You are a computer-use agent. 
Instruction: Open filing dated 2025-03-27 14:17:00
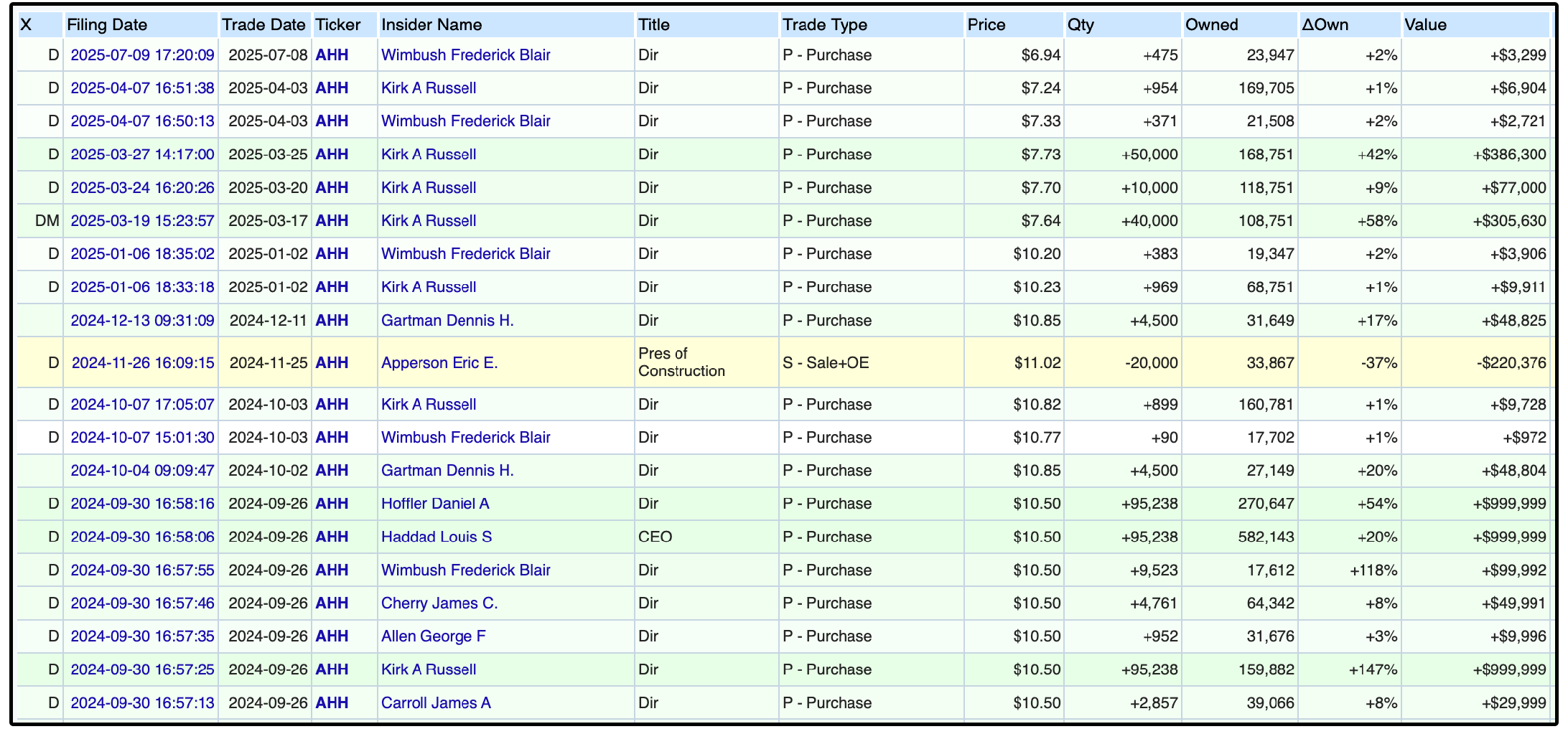(142, 154)
